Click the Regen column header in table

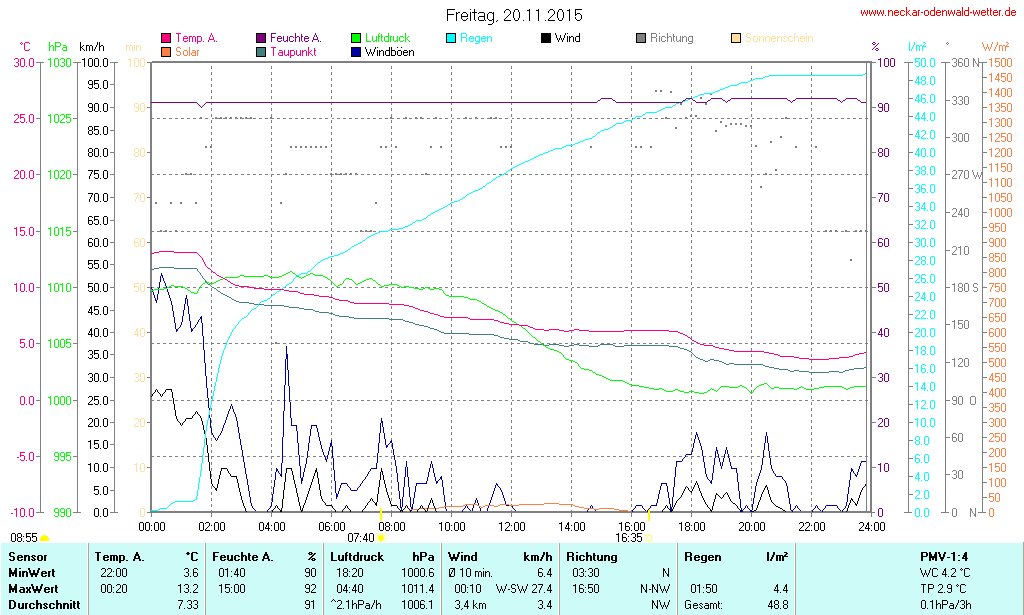701,556
